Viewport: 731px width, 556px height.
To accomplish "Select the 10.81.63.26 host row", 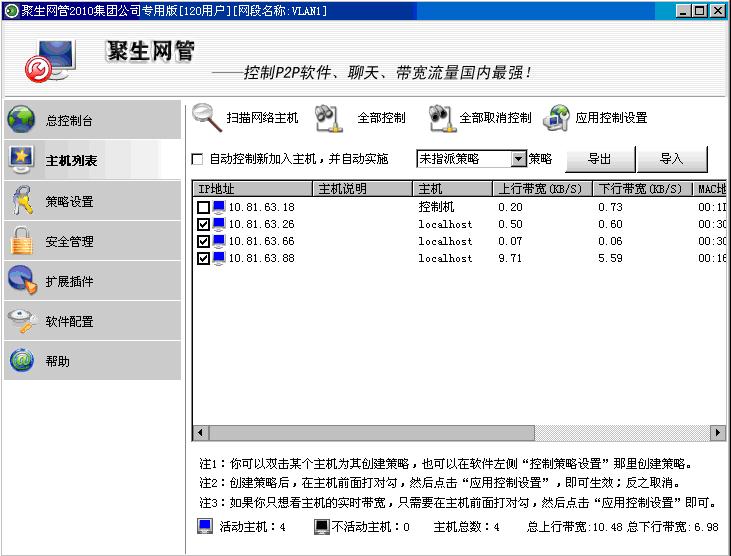I will (261, 225).
